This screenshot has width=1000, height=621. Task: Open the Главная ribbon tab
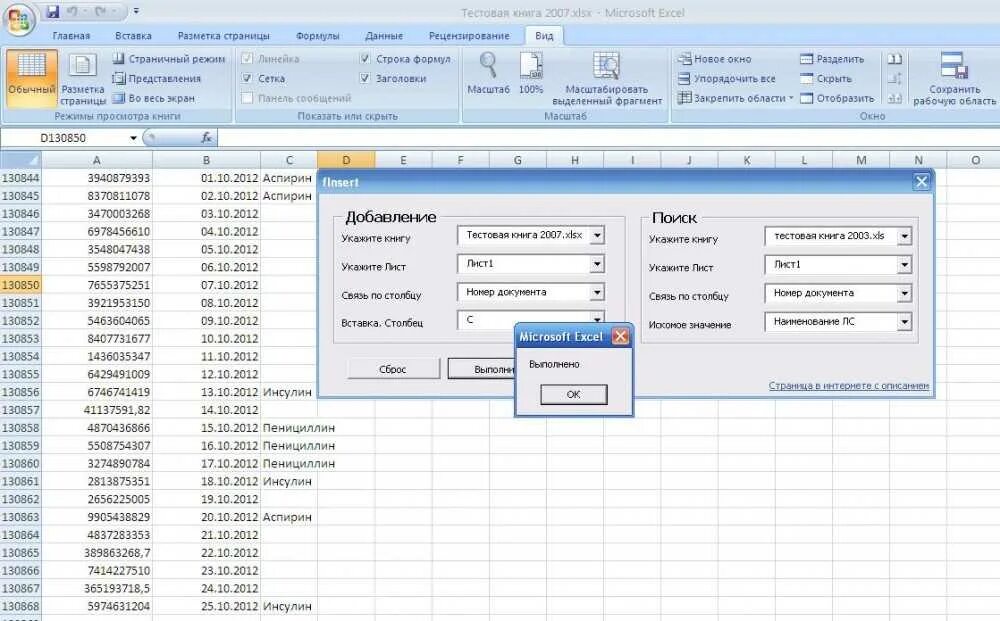71,36
